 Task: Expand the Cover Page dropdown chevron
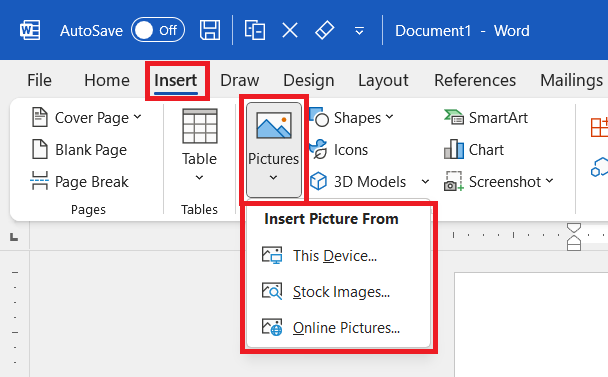pos(138,116)
